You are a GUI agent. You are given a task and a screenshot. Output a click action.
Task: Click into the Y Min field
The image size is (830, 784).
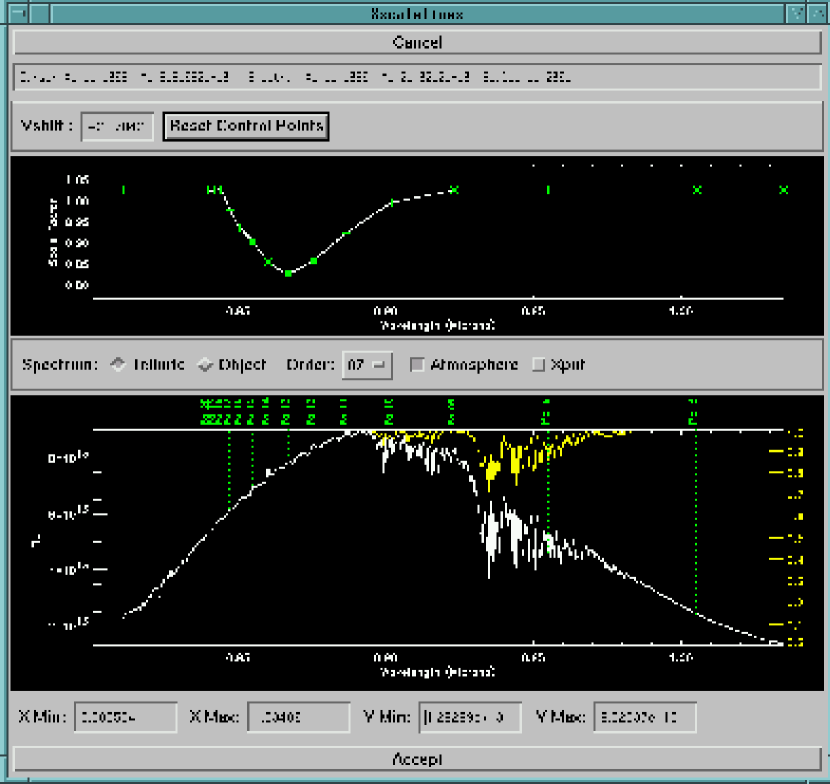470,717
